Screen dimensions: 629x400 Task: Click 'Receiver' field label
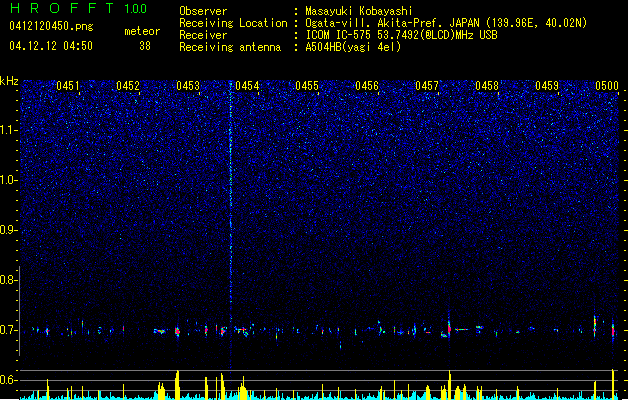click(x=203, y=35)
